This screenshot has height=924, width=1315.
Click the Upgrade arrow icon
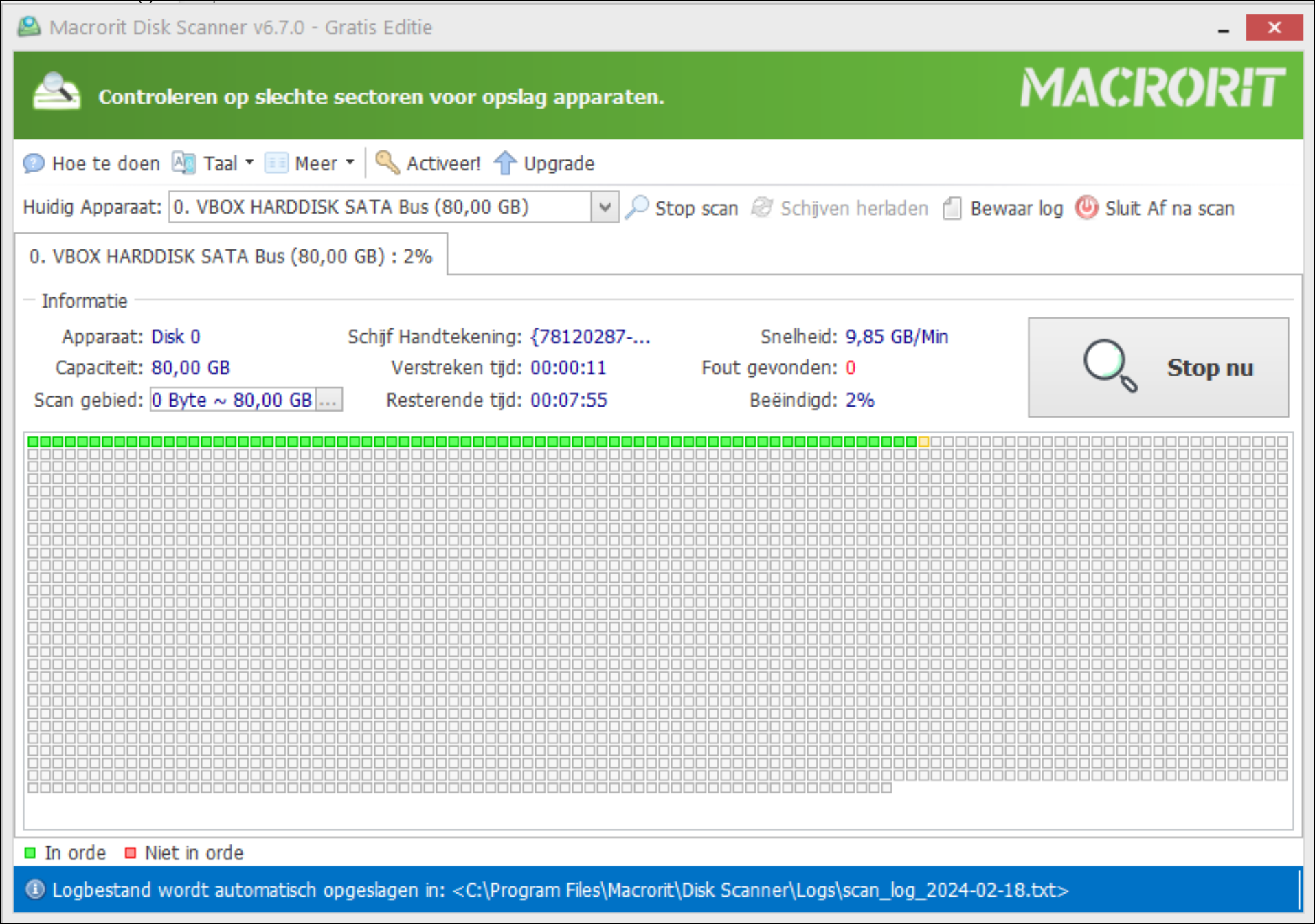coord(505,163)
